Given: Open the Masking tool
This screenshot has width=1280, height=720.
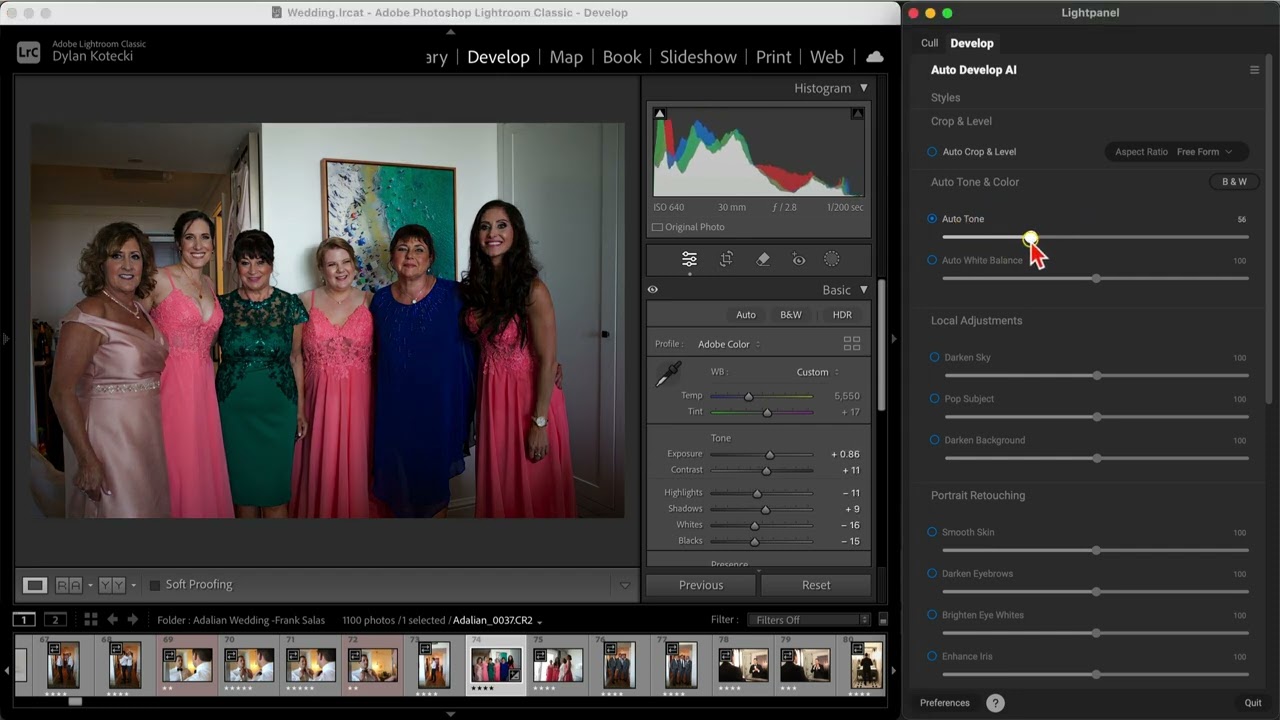Looking at the screenshot, I should pos(831,259).
